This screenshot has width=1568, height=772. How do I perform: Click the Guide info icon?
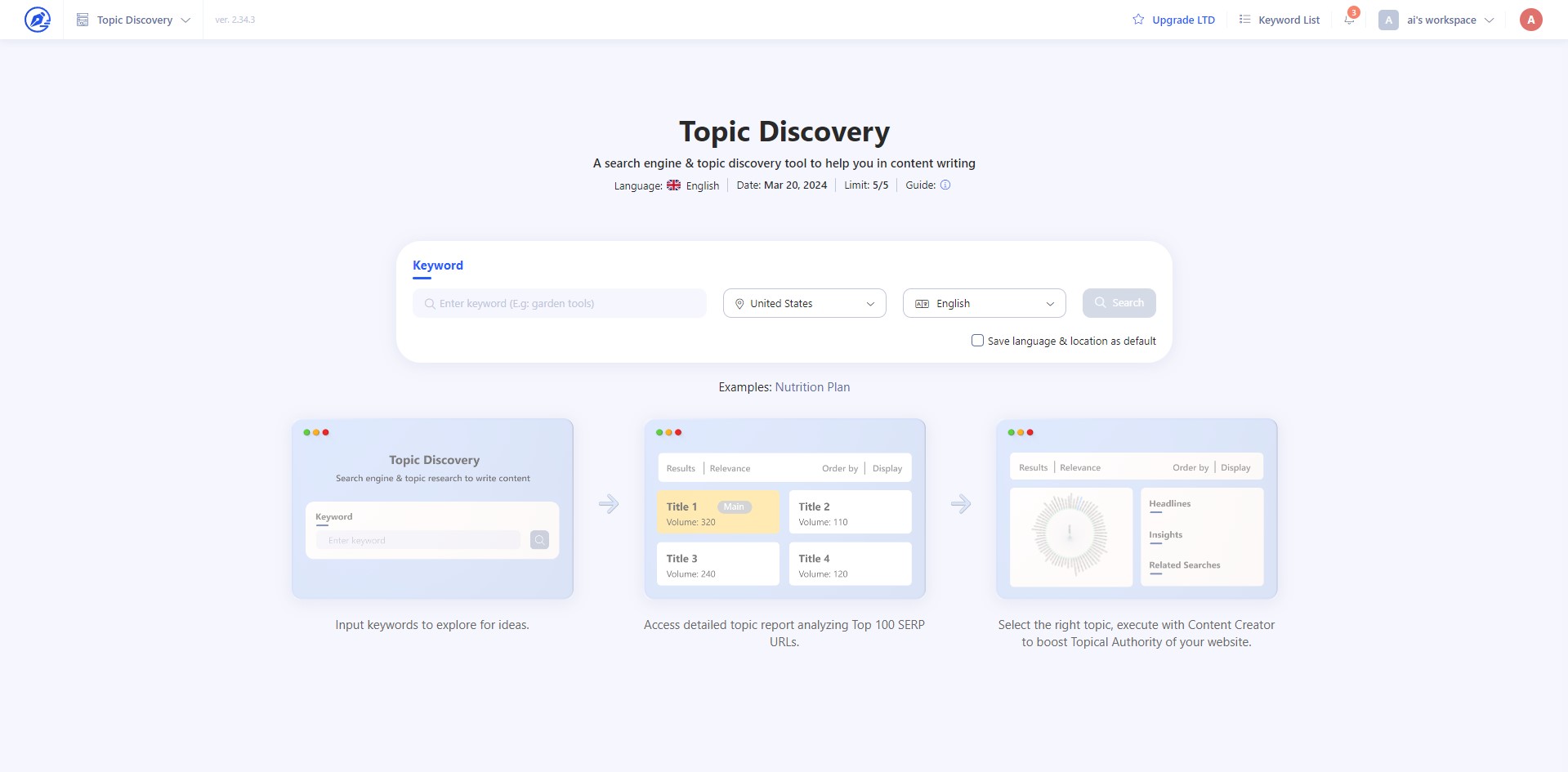(945, 185)
